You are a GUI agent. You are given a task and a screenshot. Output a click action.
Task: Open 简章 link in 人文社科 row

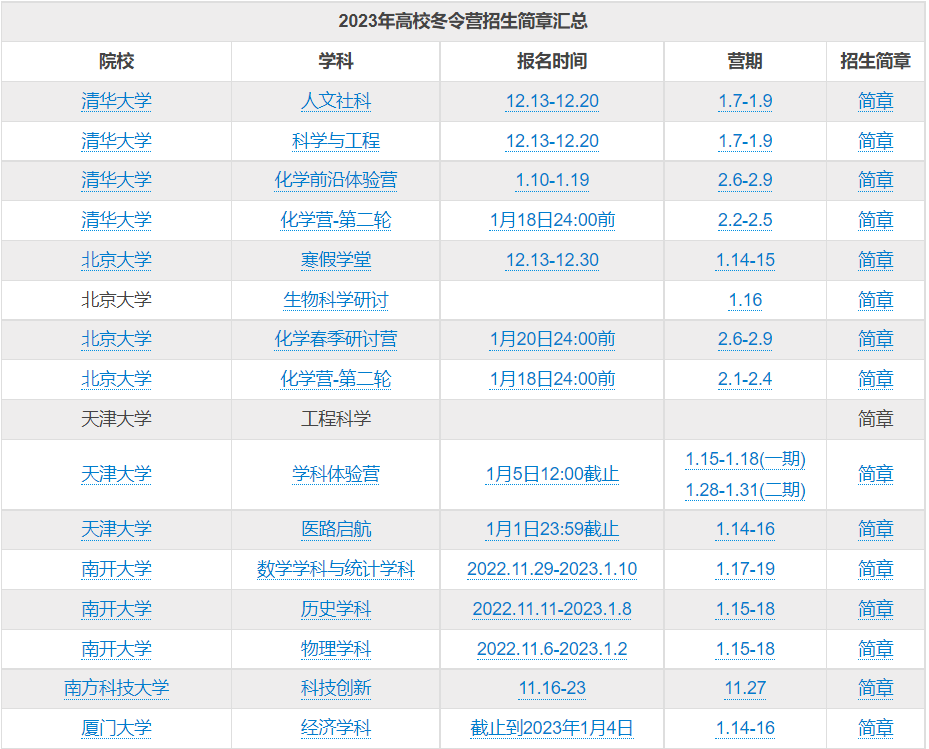point(875,101)
